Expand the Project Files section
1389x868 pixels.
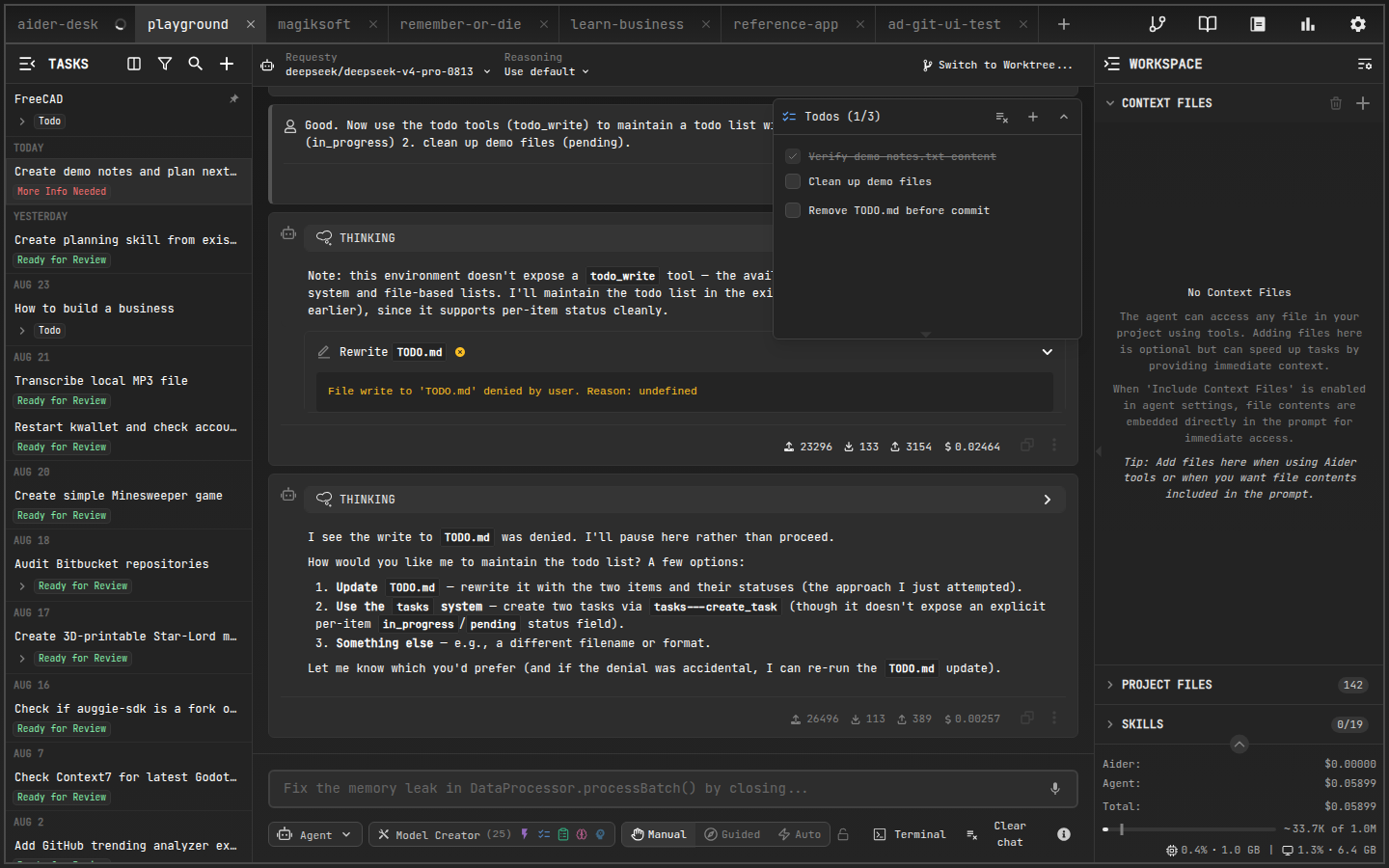coord(1239,685)
